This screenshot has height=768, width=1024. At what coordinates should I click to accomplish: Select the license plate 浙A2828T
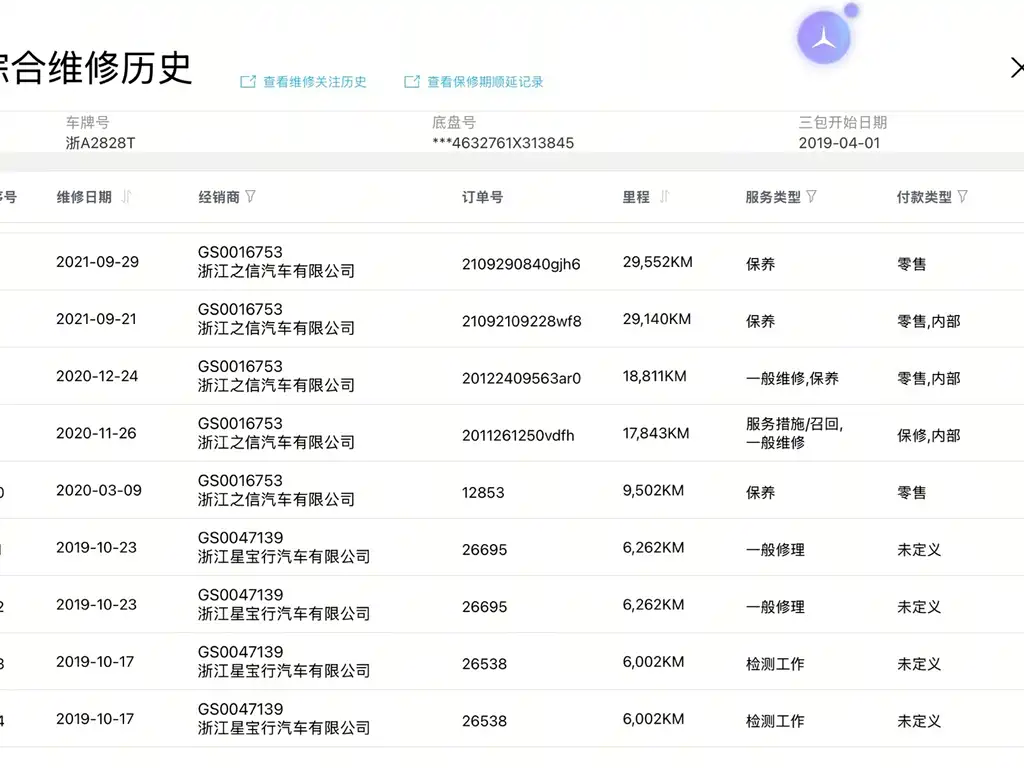tap(101, 143)
